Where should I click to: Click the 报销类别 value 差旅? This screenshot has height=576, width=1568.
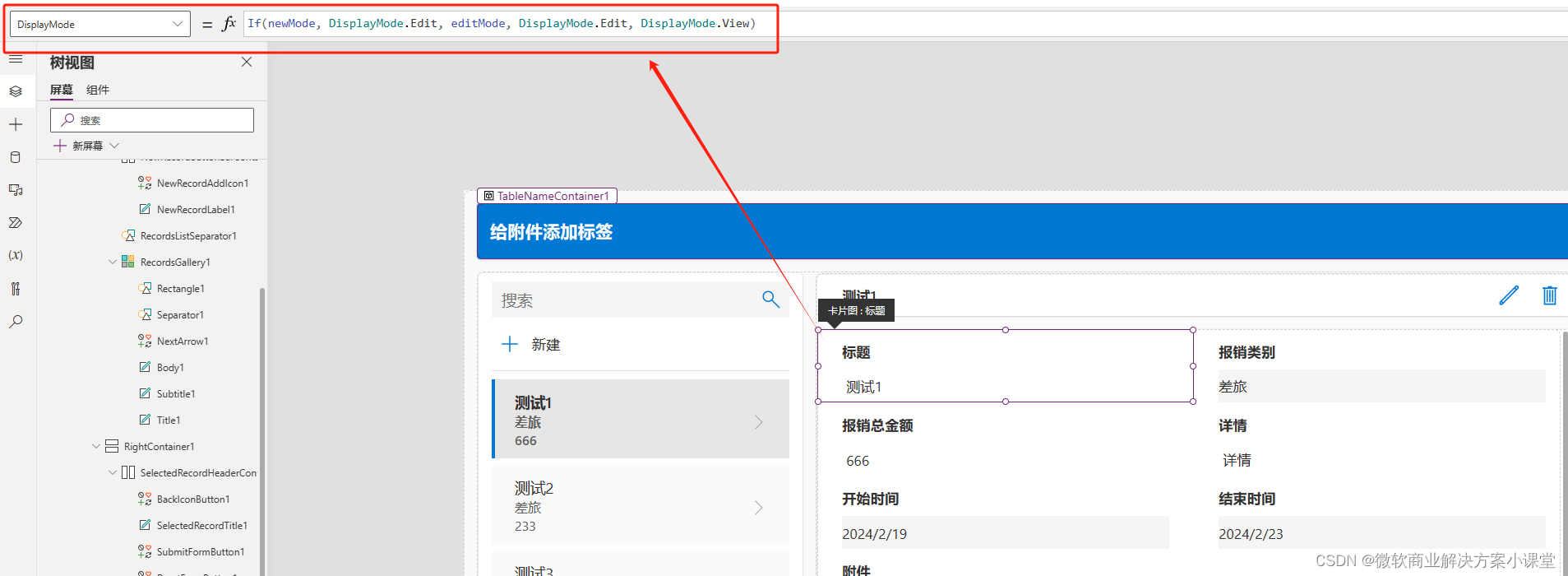click(x=1381, y=386)
